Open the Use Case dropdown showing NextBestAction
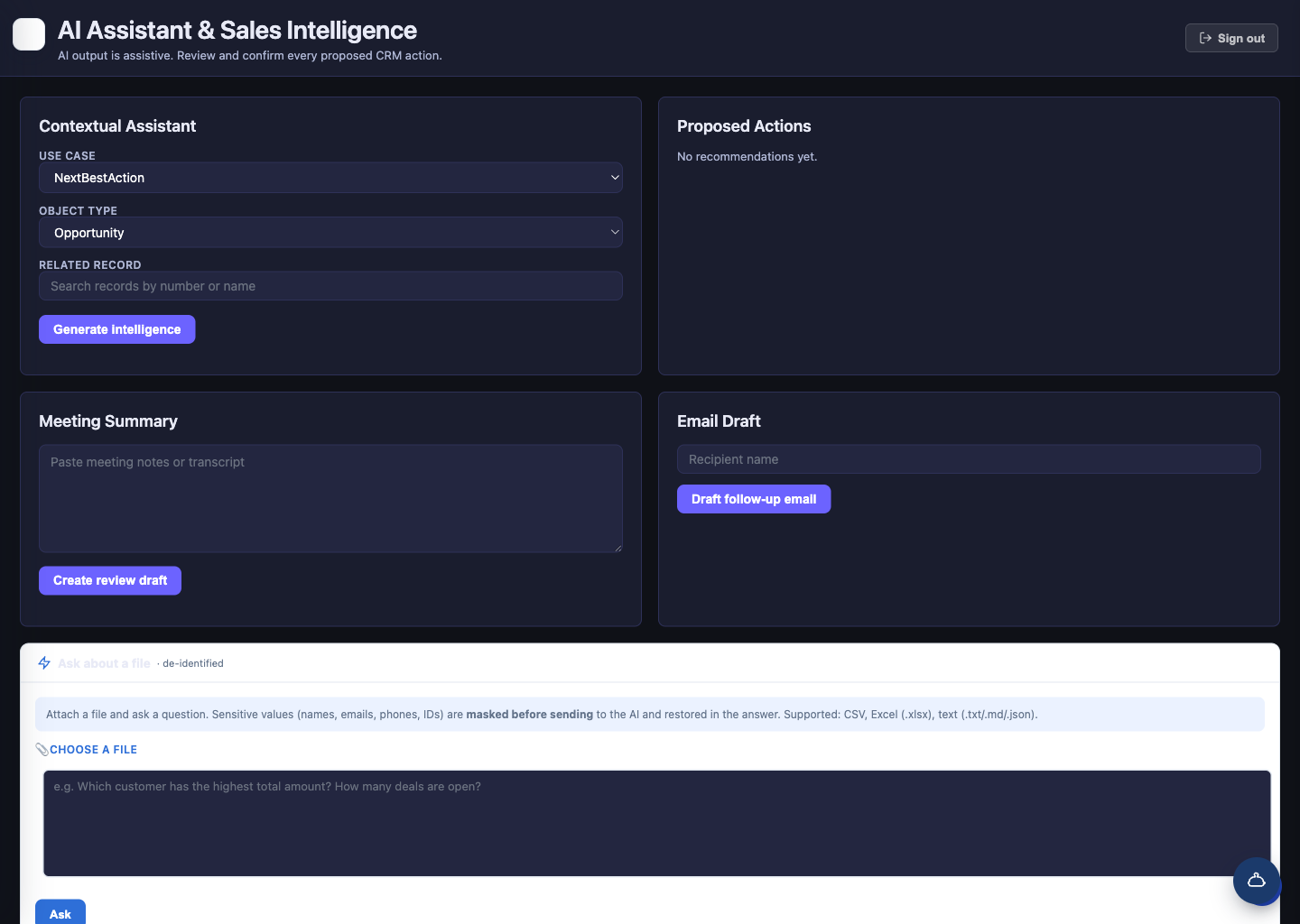 point(330,178)
